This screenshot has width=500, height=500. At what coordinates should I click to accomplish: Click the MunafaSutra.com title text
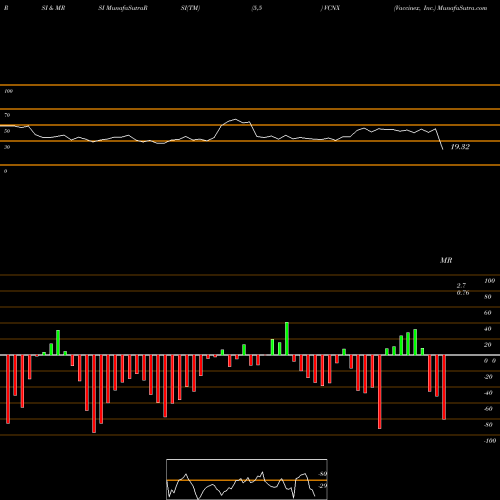point(462,8)
